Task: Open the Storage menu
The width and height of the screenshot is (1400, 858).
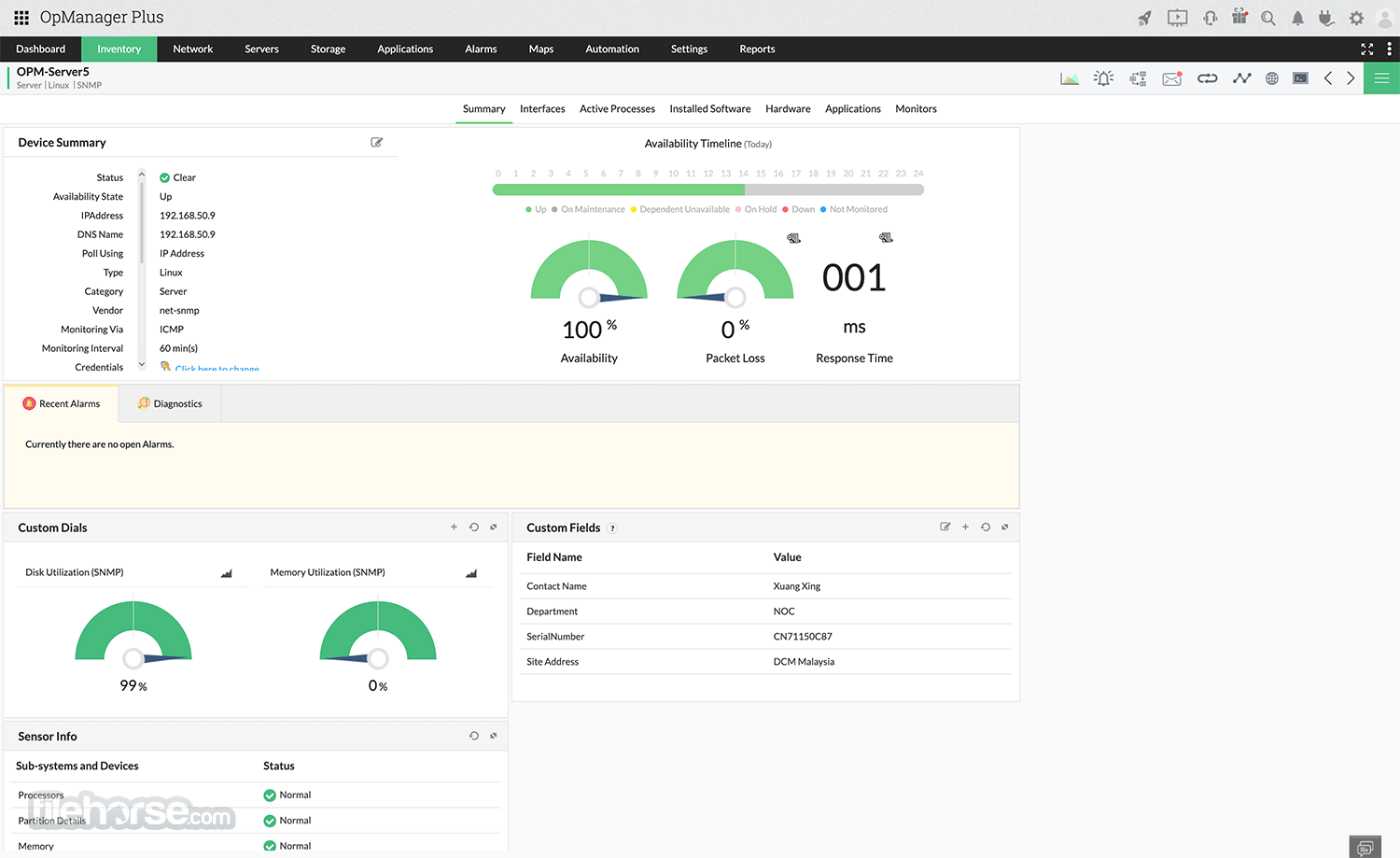Action: click(x=329, y=49)
